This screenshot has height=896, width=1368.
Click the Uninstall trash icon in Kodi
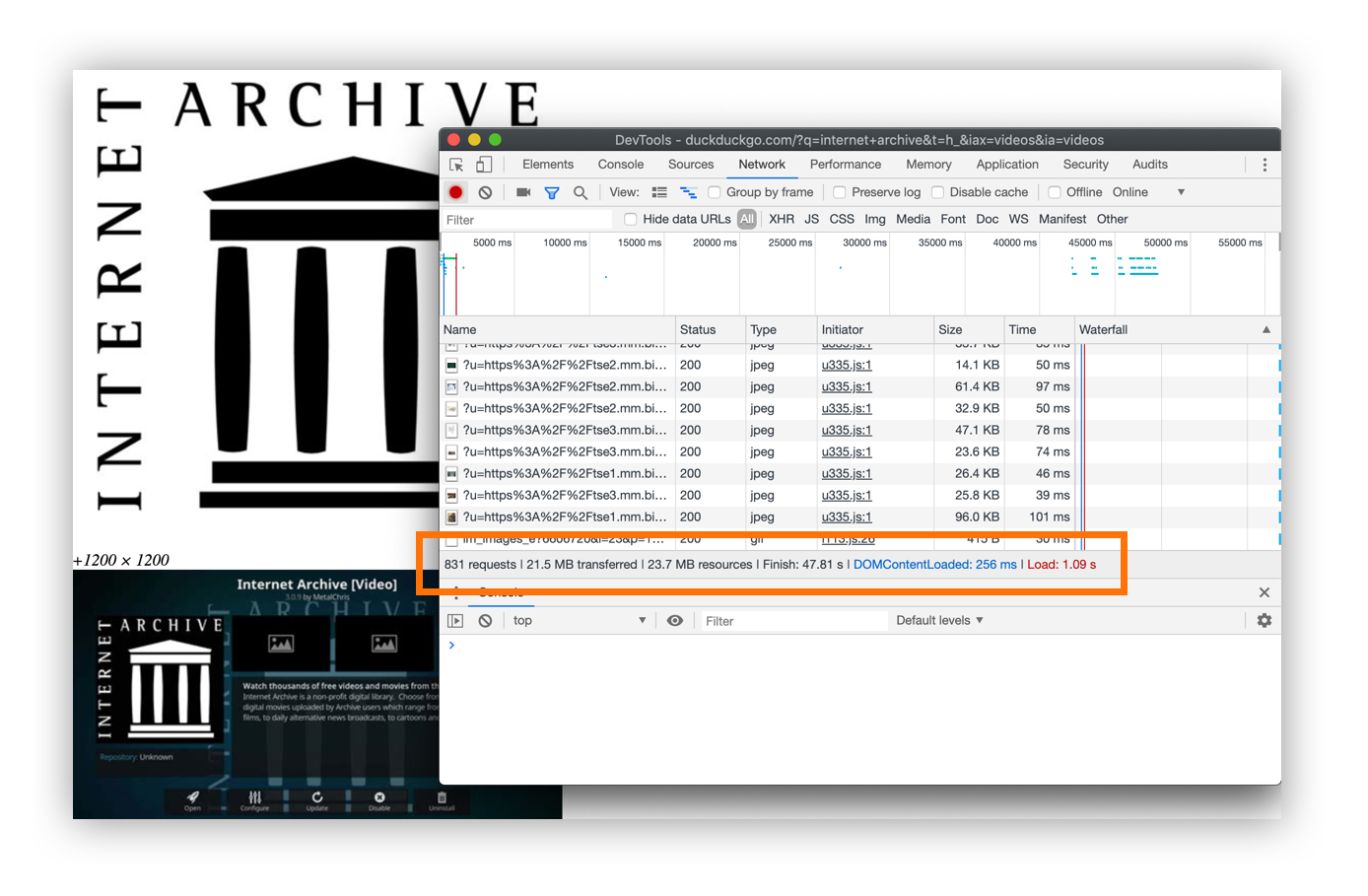pyautogui.click(x=442, y=799)
